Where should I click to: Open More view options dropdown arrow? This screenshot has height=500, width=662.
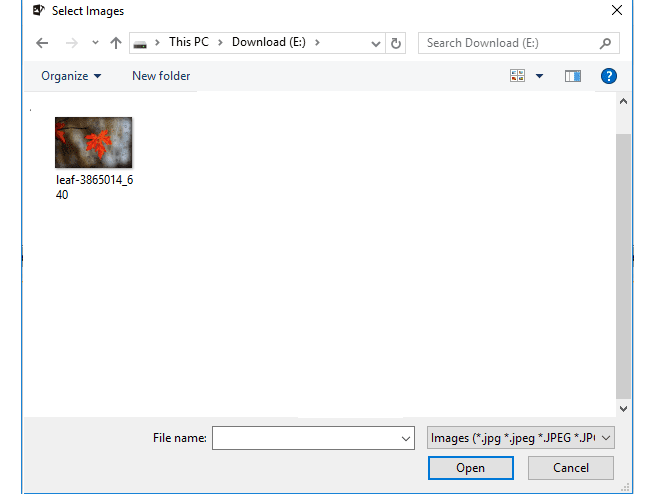[x=539, y=76]
